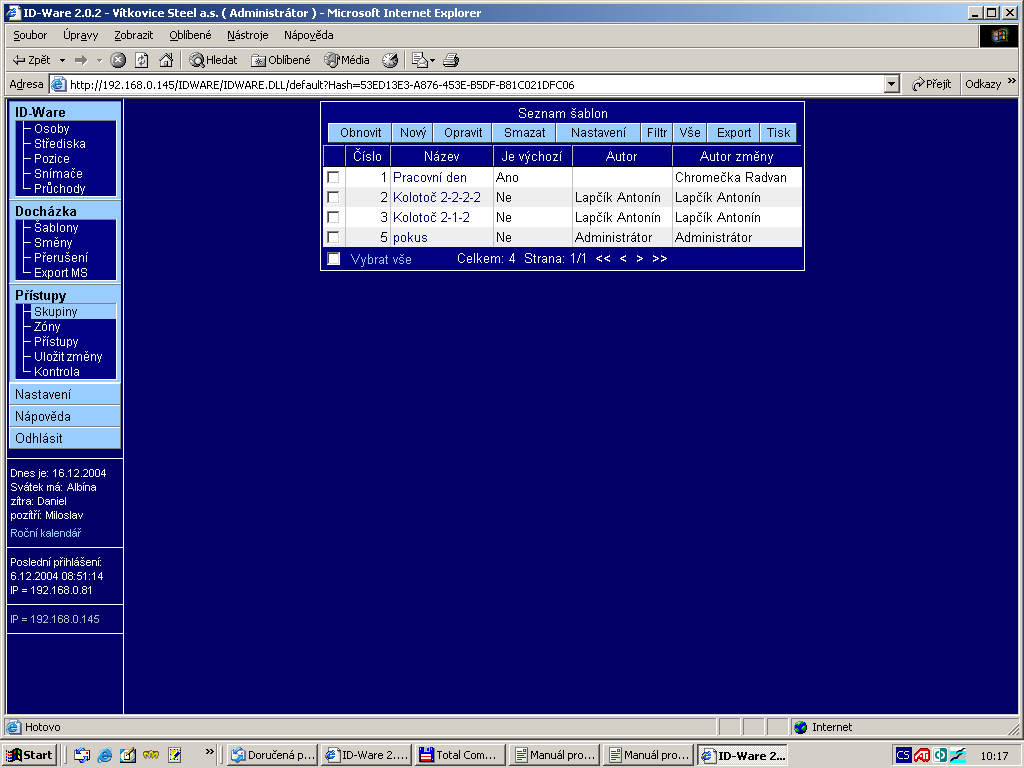Refresh the page with the Refresh icon
The height and width of the screenshot is (768, 1024).
[142, 60]
